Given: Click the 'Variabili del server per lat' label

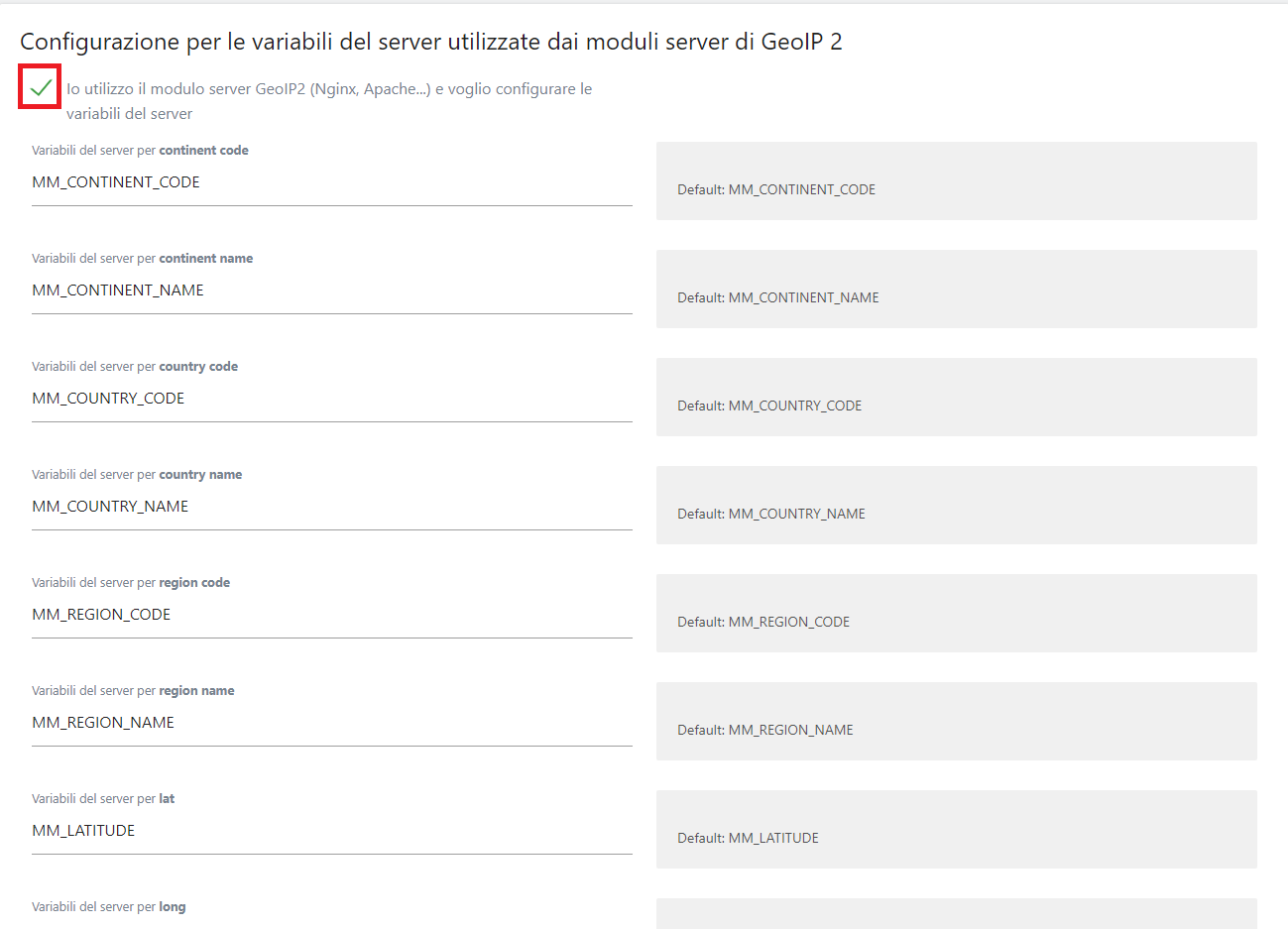Looking at the screenshot, I should [103, 799].
